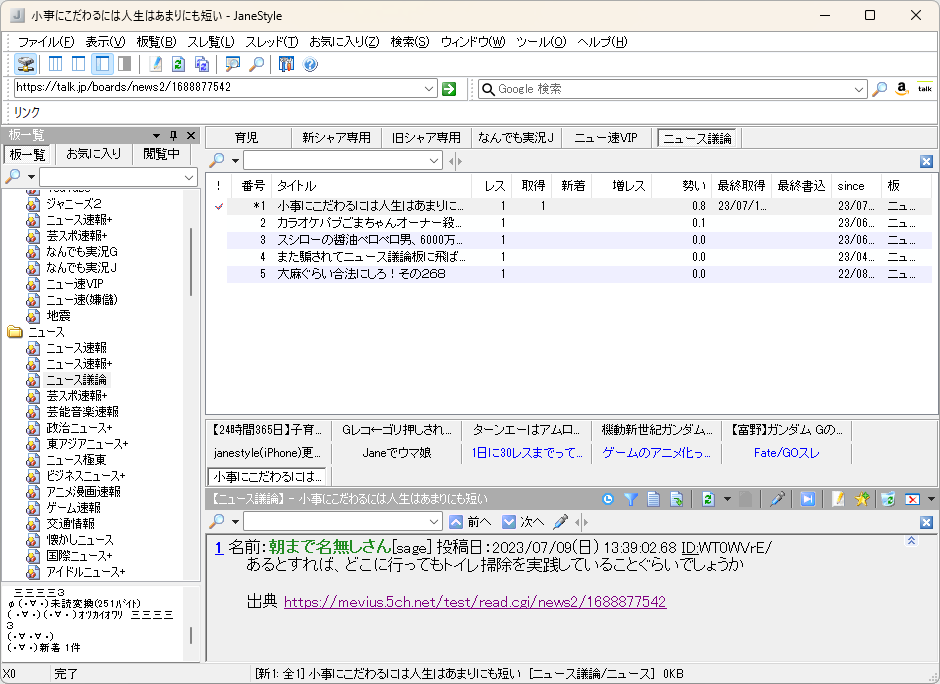Select the ビジネスニュース+ board
The image size is (940, 684).
coord(86,476)
